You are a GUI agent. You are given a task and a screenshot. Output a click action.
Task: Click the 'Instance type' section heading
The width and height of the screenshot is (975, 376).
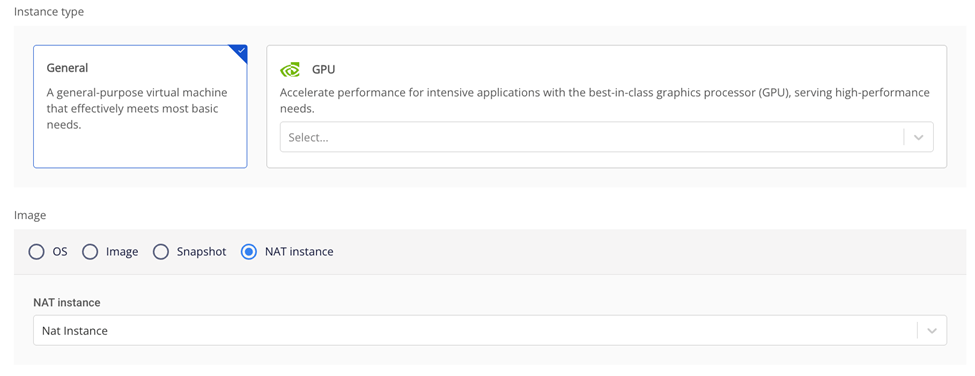point(49,12)
